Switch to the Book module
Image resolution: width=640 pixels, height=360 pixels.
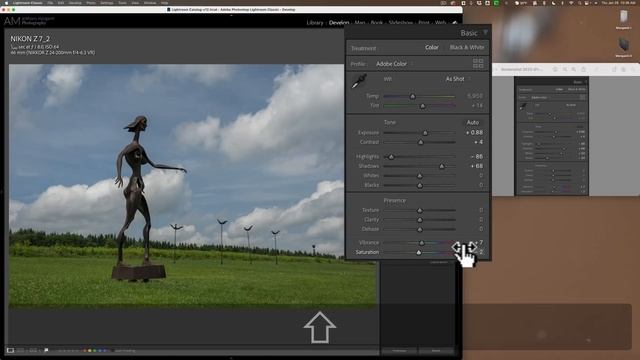pyautogui.click(x=377, y=23)
